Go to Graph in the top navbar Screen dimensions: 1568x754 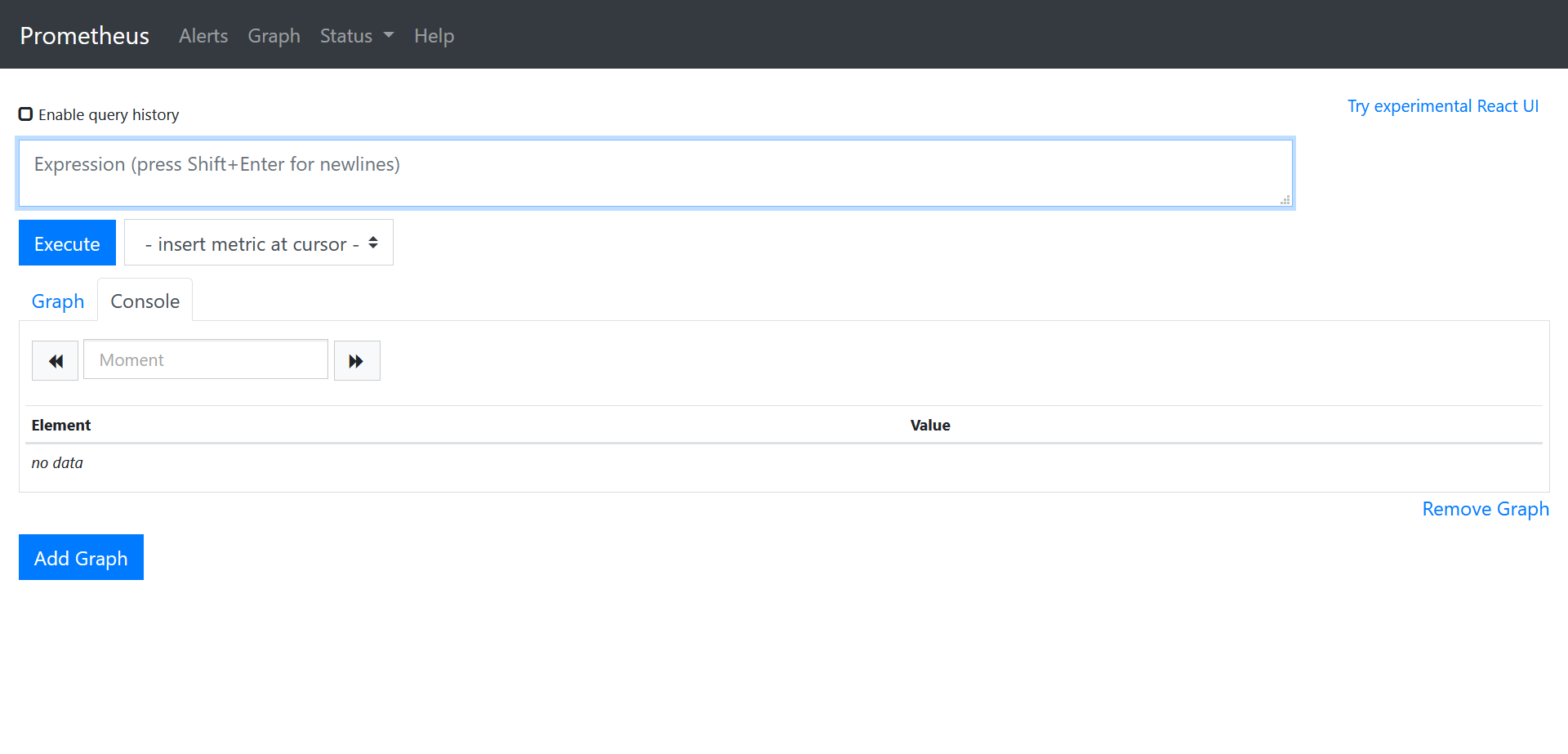(x=274, y=36)
